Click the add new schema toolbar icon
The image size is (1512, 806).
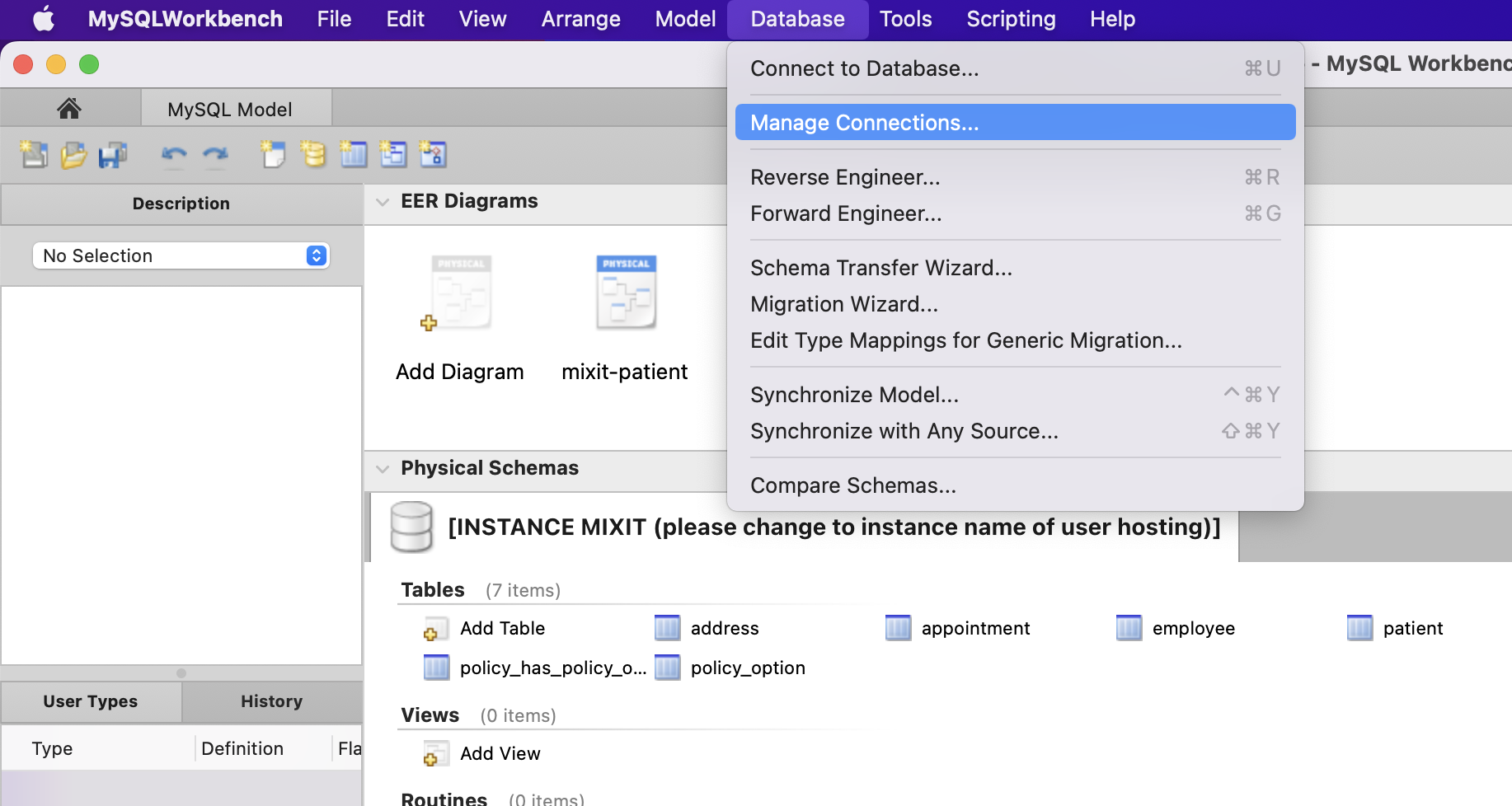pyautogui.click(x=313, y=154)
